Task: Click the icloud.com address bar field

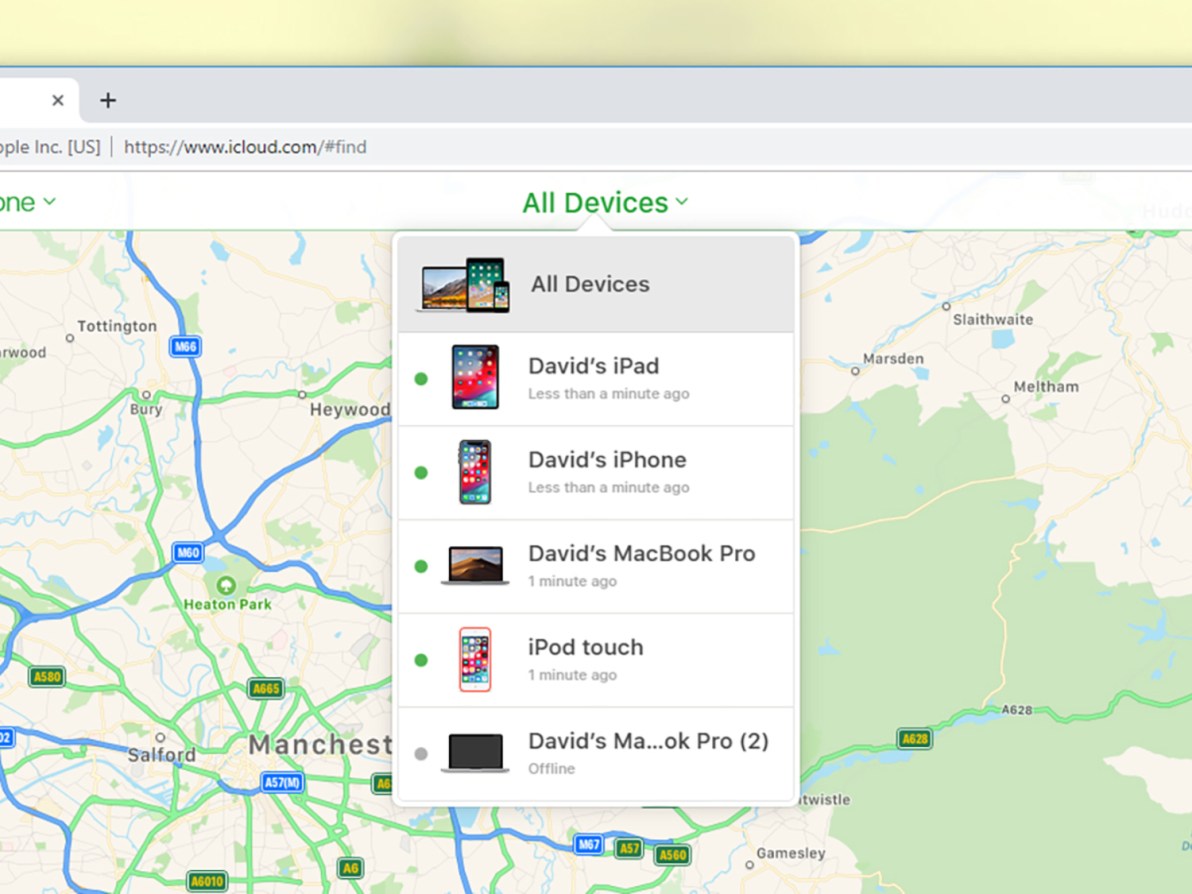Action: (x=246, y=147)
